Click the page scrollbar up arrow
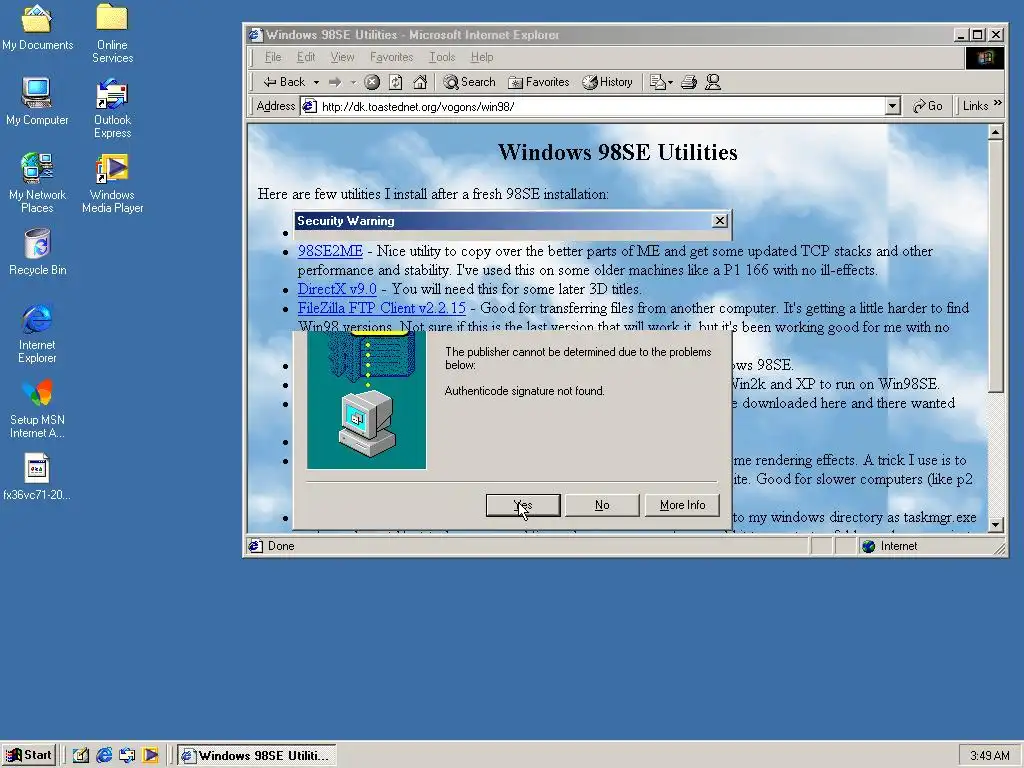Image resolution: width=1024 pixels, height=768 pixels. (x=995, y=133)
